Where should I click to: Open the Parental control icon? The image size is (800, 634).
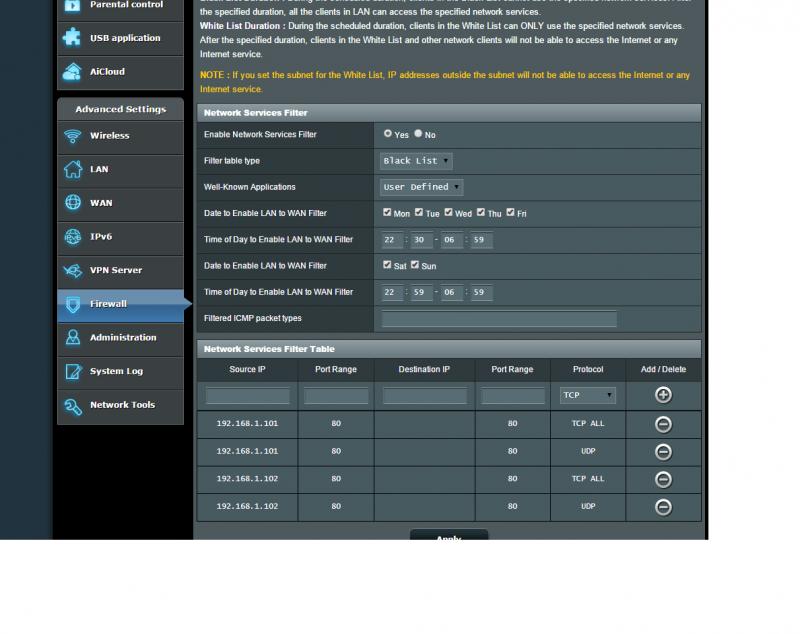point(72,5)
